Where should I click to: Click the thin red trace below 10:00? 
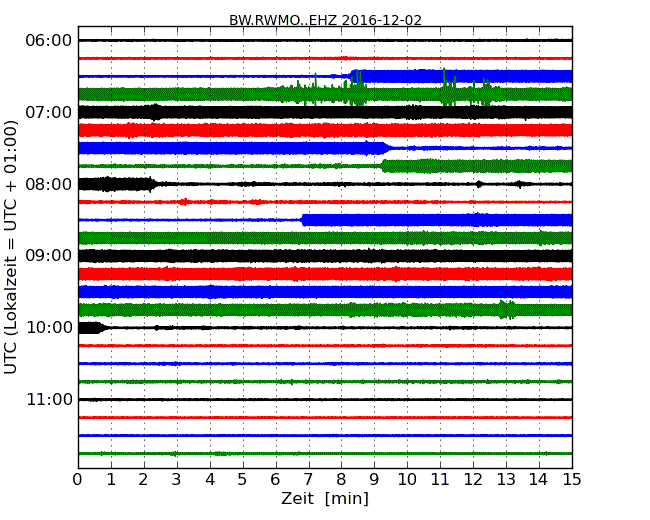coord(325,345)
